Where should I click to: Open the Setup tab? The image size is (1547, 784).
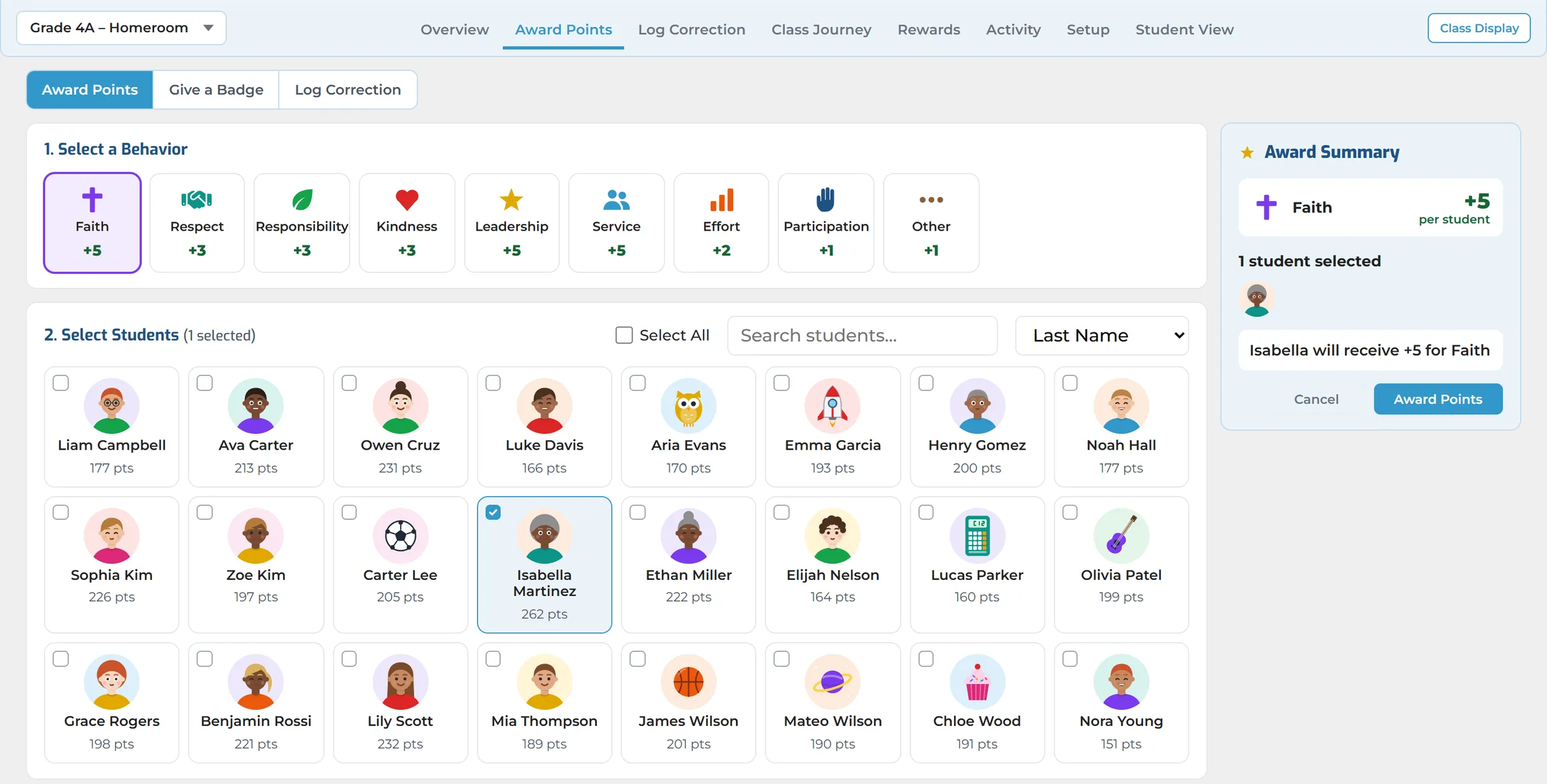pos(1087,30)
